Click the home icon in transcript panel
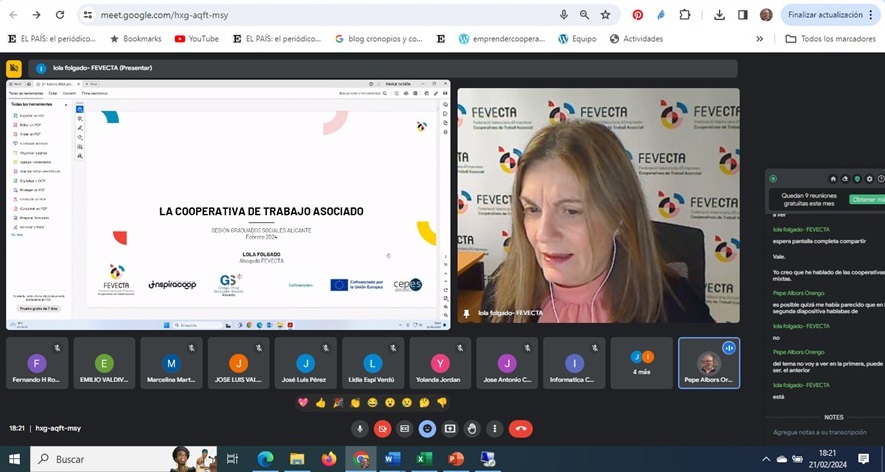This screenshot has width=885, height=472. (833, 179)
